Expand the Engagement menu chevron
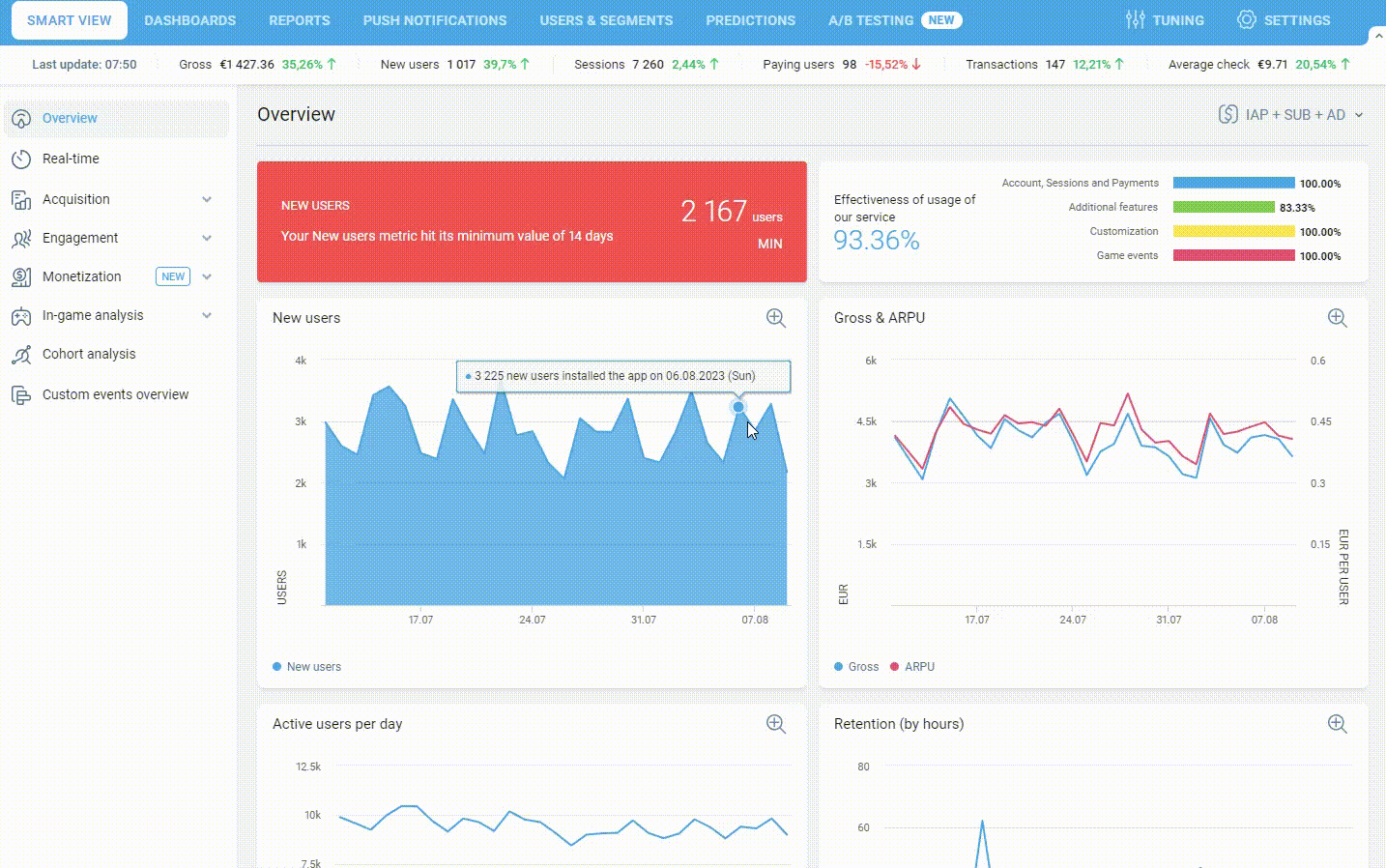Image resolution: width=1386 pixels, height=868 pixels. point(207,238)
